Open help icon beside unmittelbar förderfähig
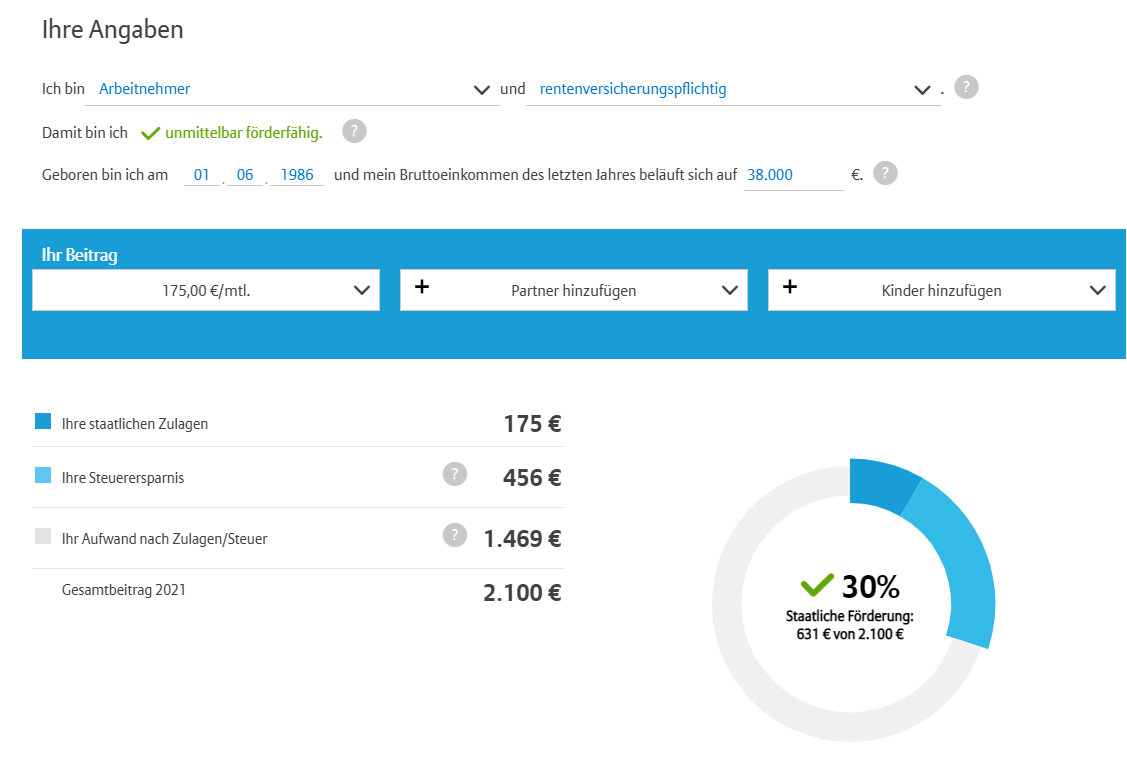The image size is (1127, 757). click(354, 132)
